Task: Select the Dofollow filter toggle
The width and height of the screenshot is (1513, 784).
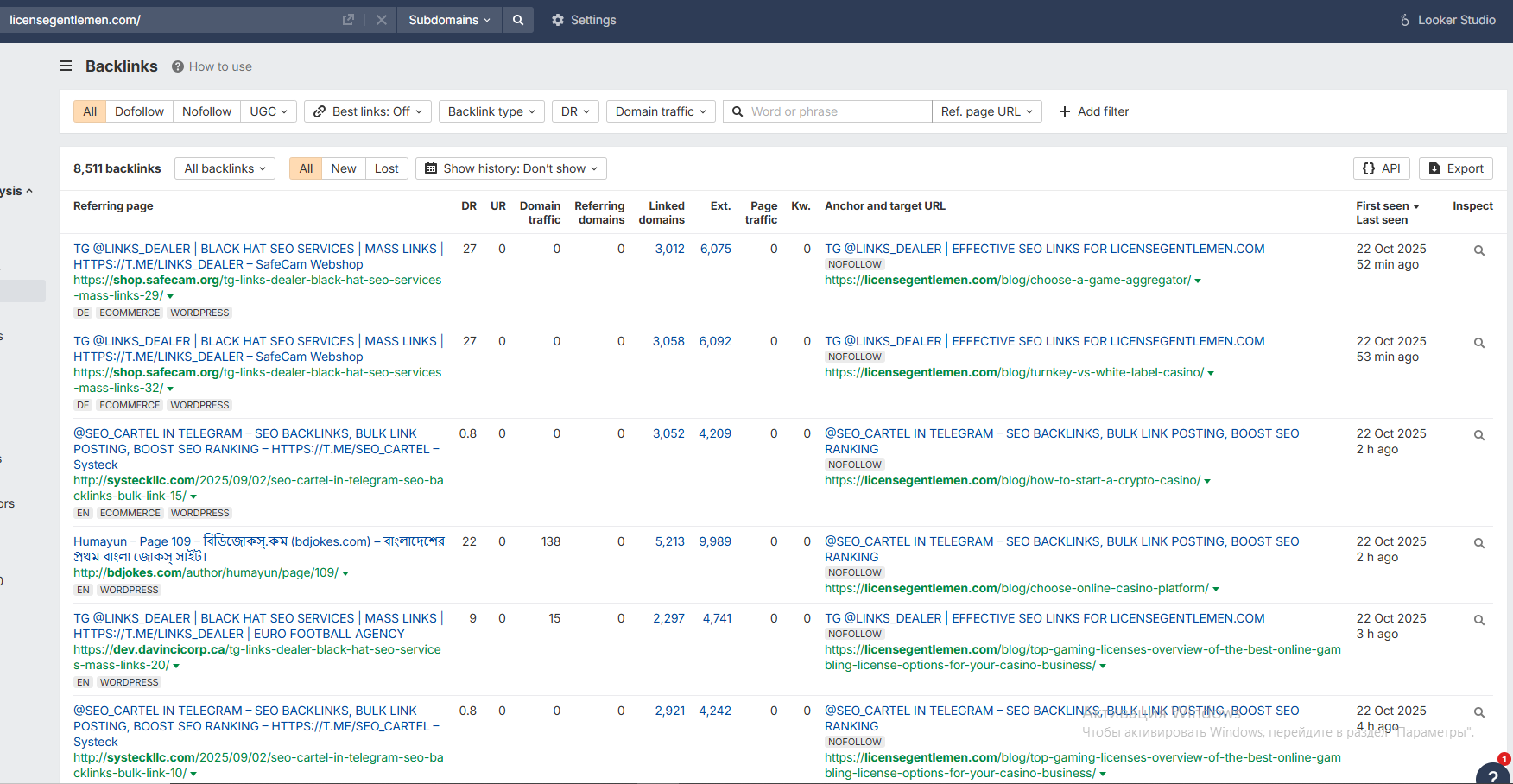Action: click(x=139, y=111)
